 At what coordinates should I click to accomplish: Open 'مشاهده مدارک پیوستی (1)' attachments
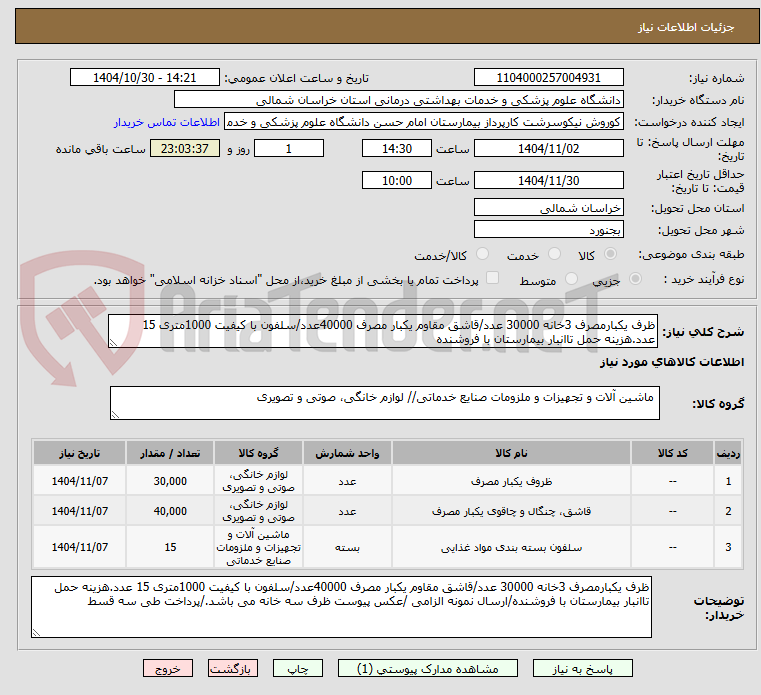[x=428, y=668]
